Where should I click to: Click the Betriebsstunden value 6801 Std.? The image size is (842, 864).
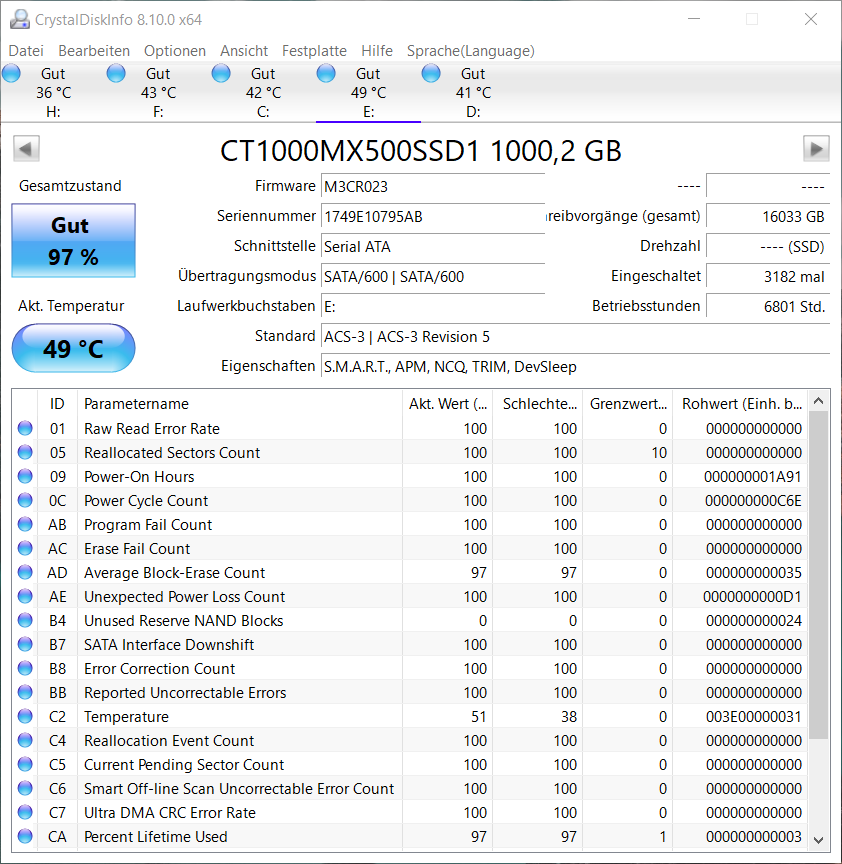(768, 306)
